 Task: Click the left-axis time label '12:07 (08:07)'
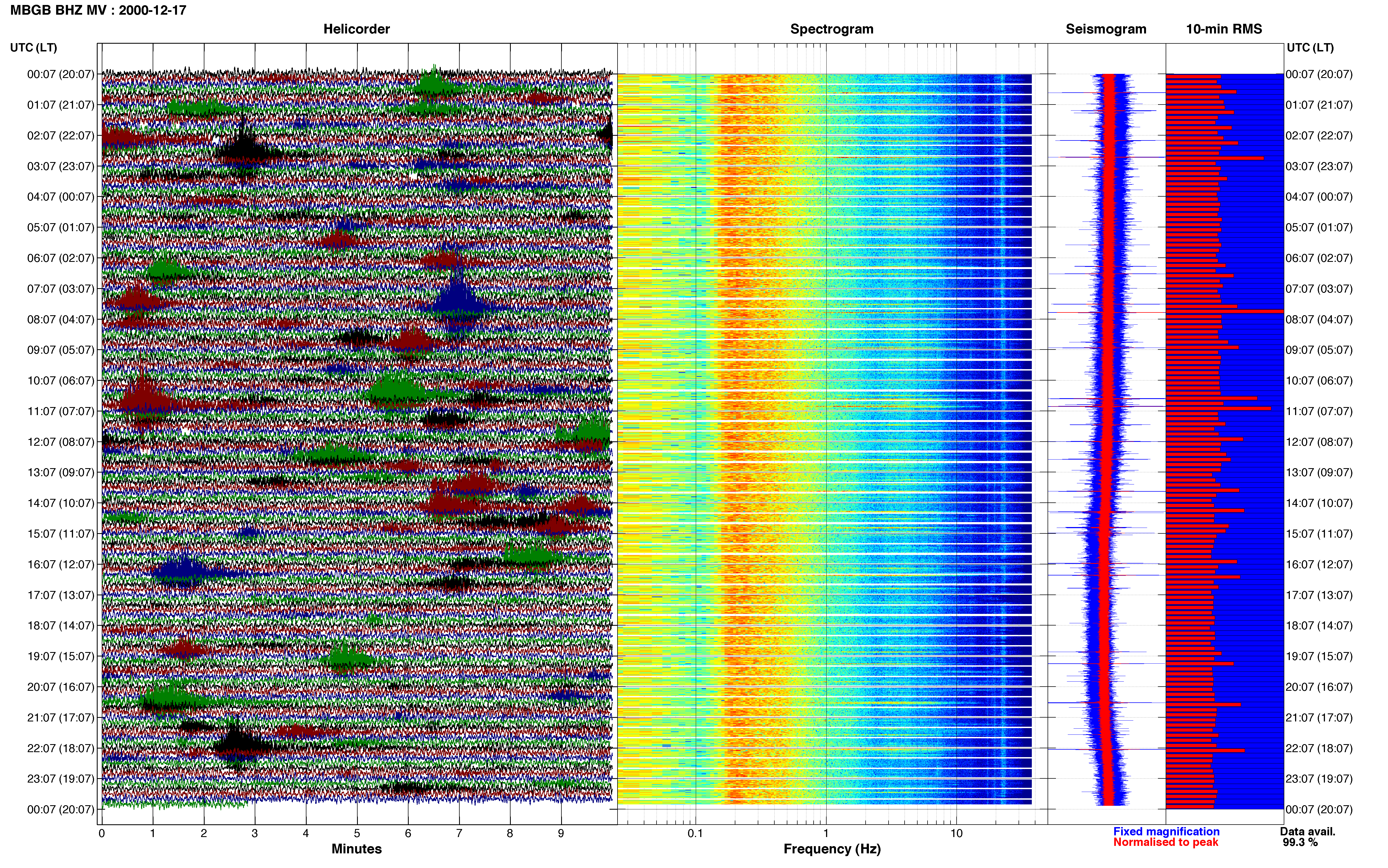(60, 442)
